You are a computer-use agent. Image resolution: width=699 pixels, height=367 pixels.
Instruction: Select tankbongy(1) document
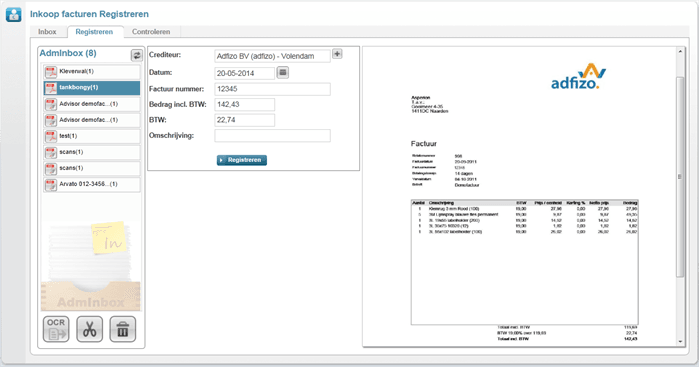pos(92,88)
